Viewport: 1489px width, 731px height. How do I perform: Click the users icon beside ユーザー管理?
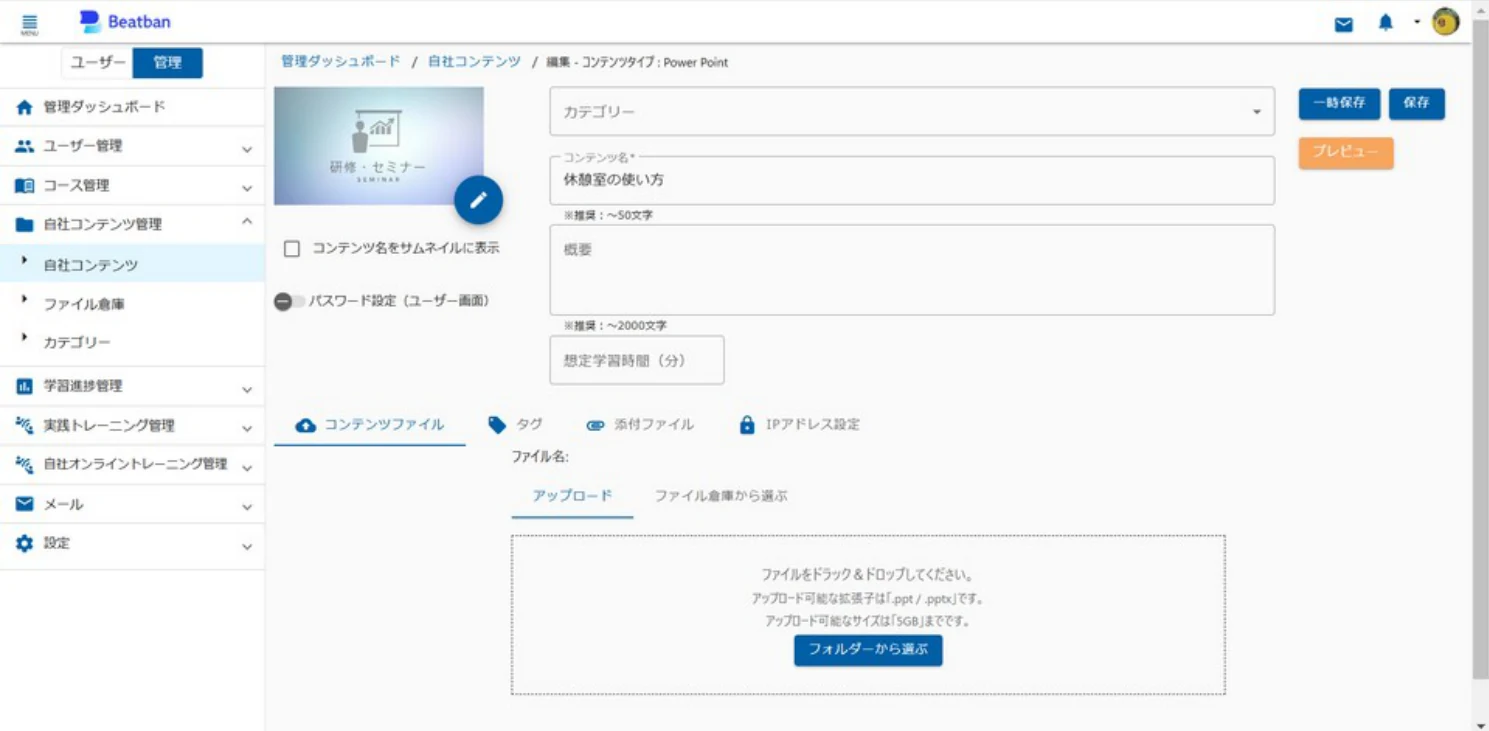click(25, 146)
